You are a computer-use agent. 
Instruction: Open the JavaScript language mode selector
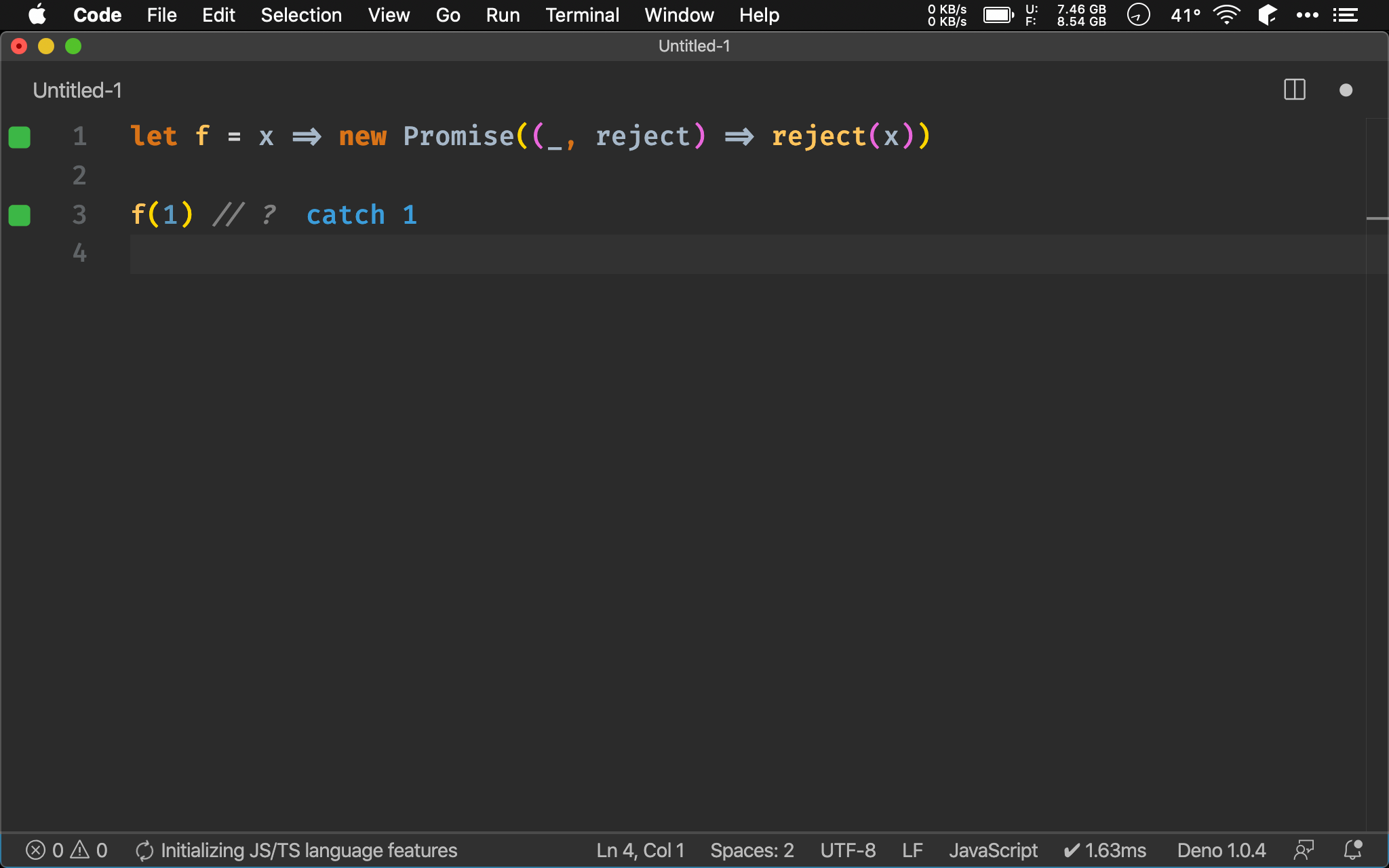992,850
